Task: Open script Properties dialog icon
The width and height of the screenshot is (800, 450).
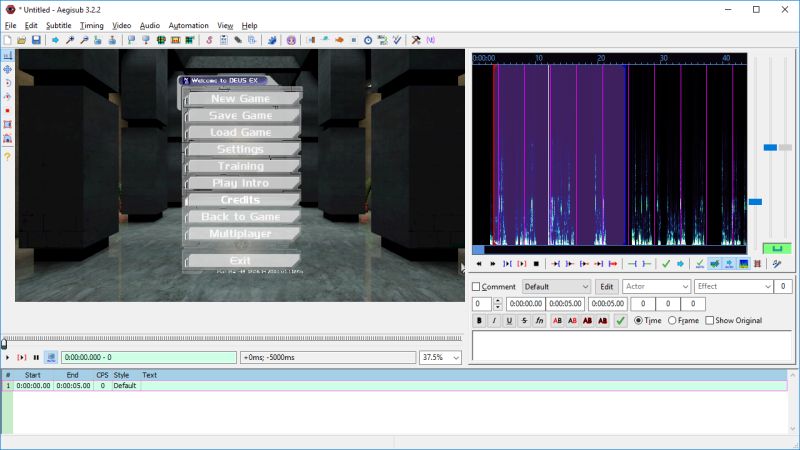Action: coord(223,40)
